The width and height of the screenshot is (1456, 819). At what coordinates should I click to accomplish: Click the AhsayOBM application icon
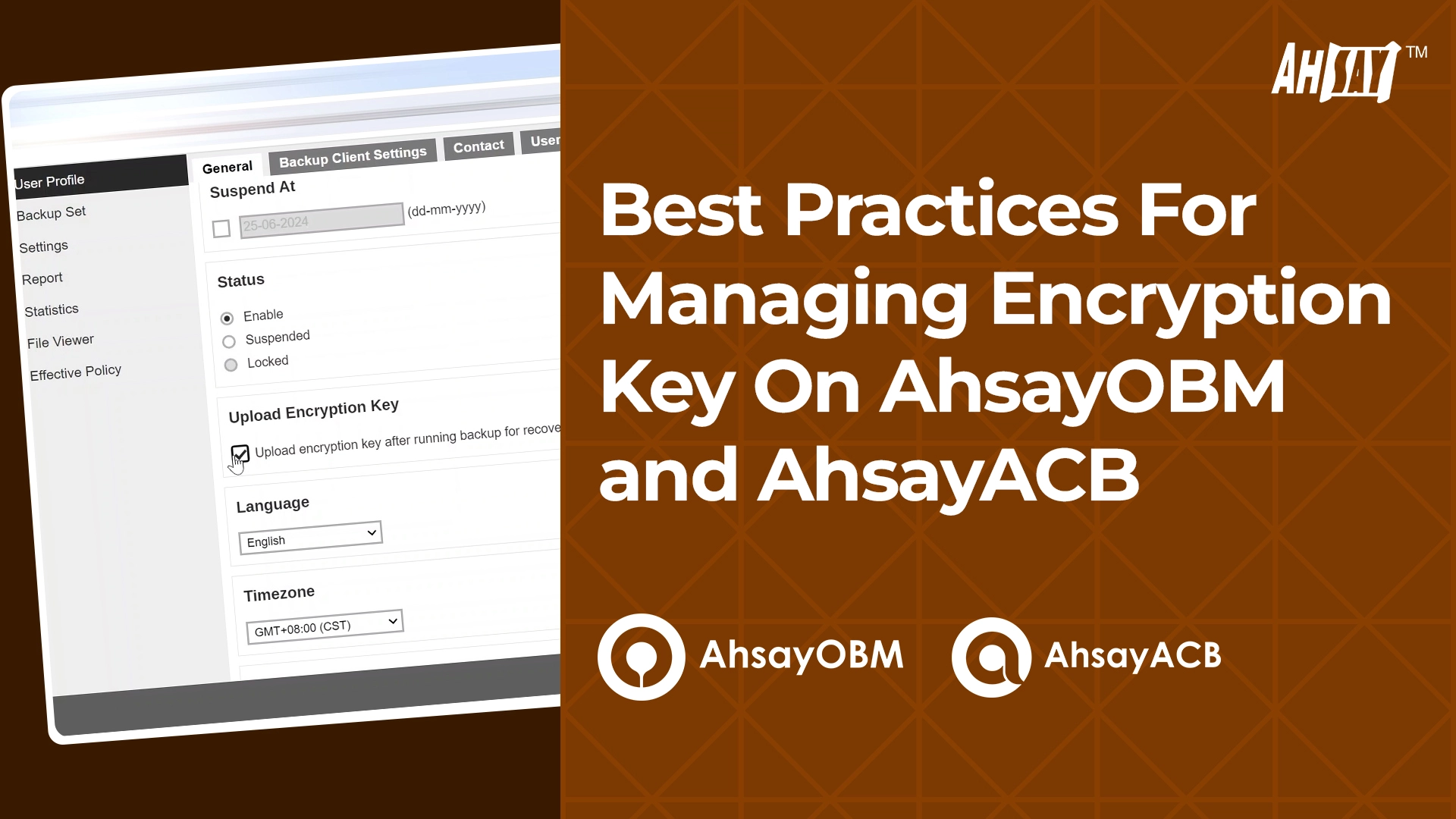pyautogui.click(x=636, y=657)
